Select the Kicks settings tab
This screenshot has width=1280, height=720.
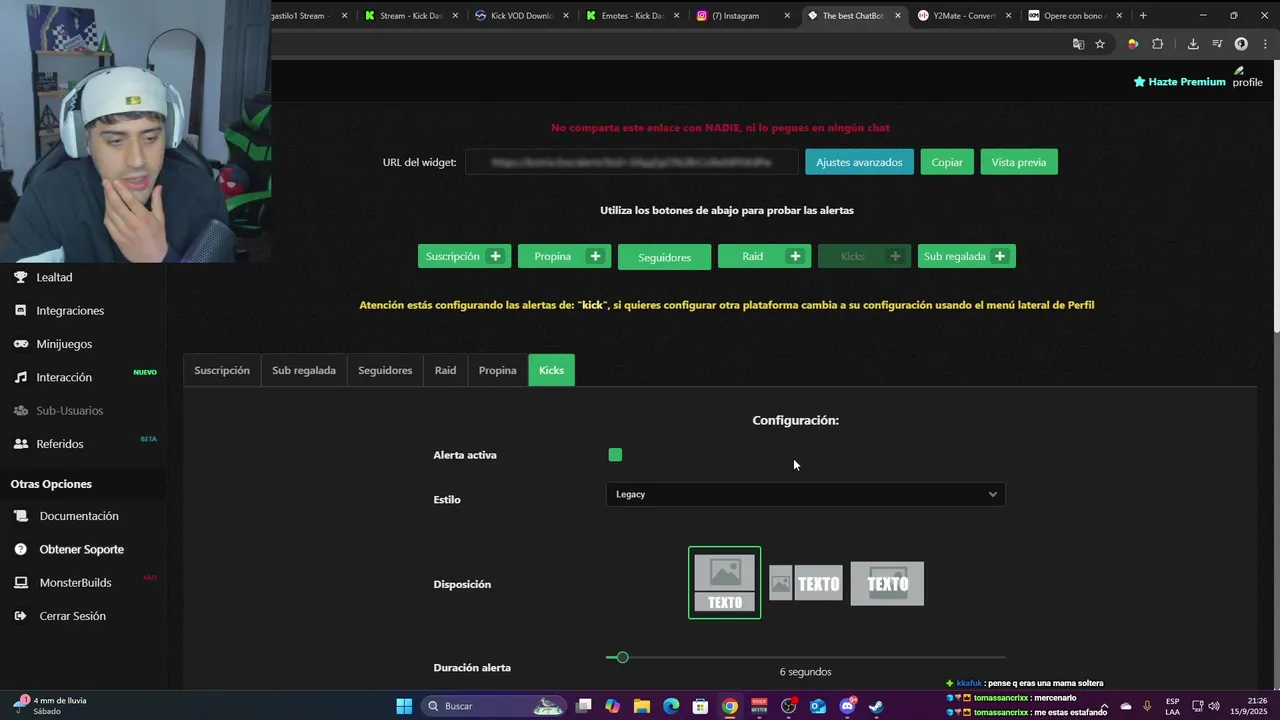coord(551,370)
